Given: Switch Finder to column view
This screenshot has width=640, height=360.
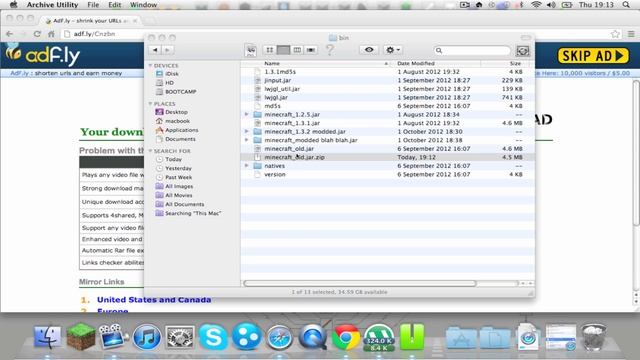Looking at the screenshot, I should 297,50.
